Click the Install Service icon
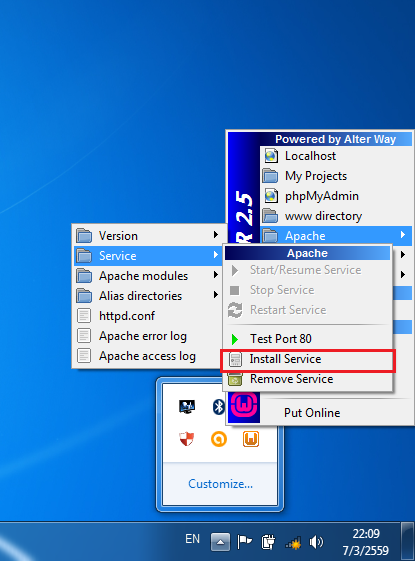The height and width of the screenshot is (561, 415). [235, 359]
